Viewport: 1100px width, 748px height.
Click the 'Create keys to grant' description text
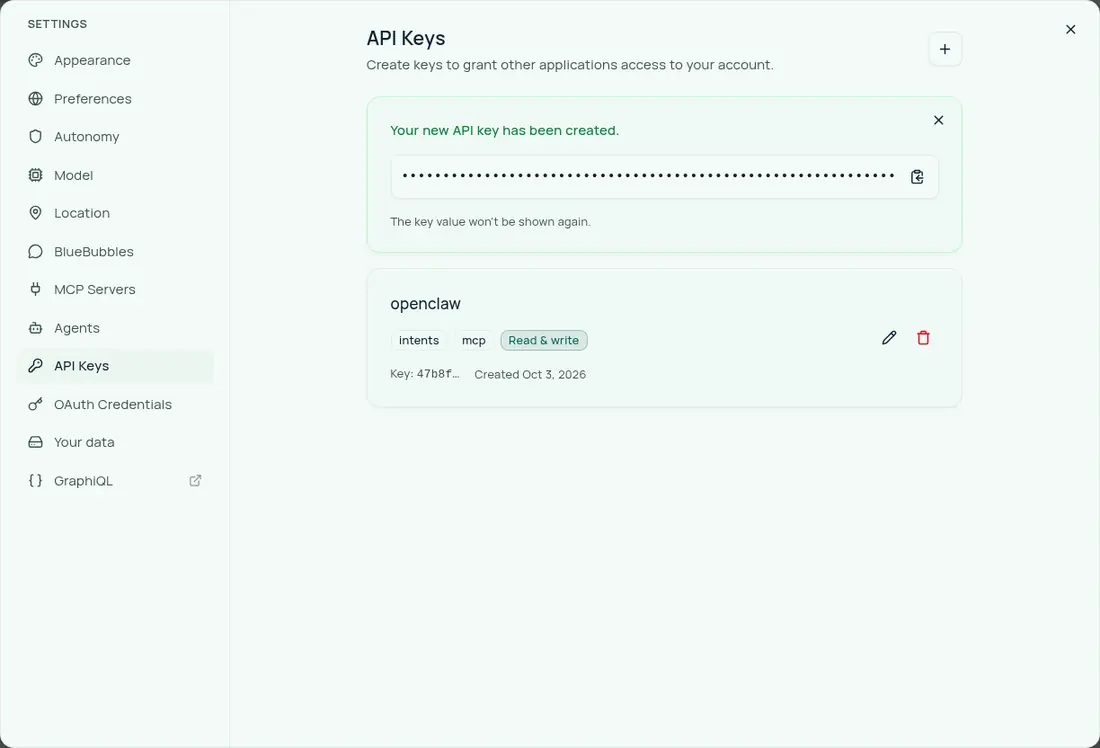pos(570,65)
